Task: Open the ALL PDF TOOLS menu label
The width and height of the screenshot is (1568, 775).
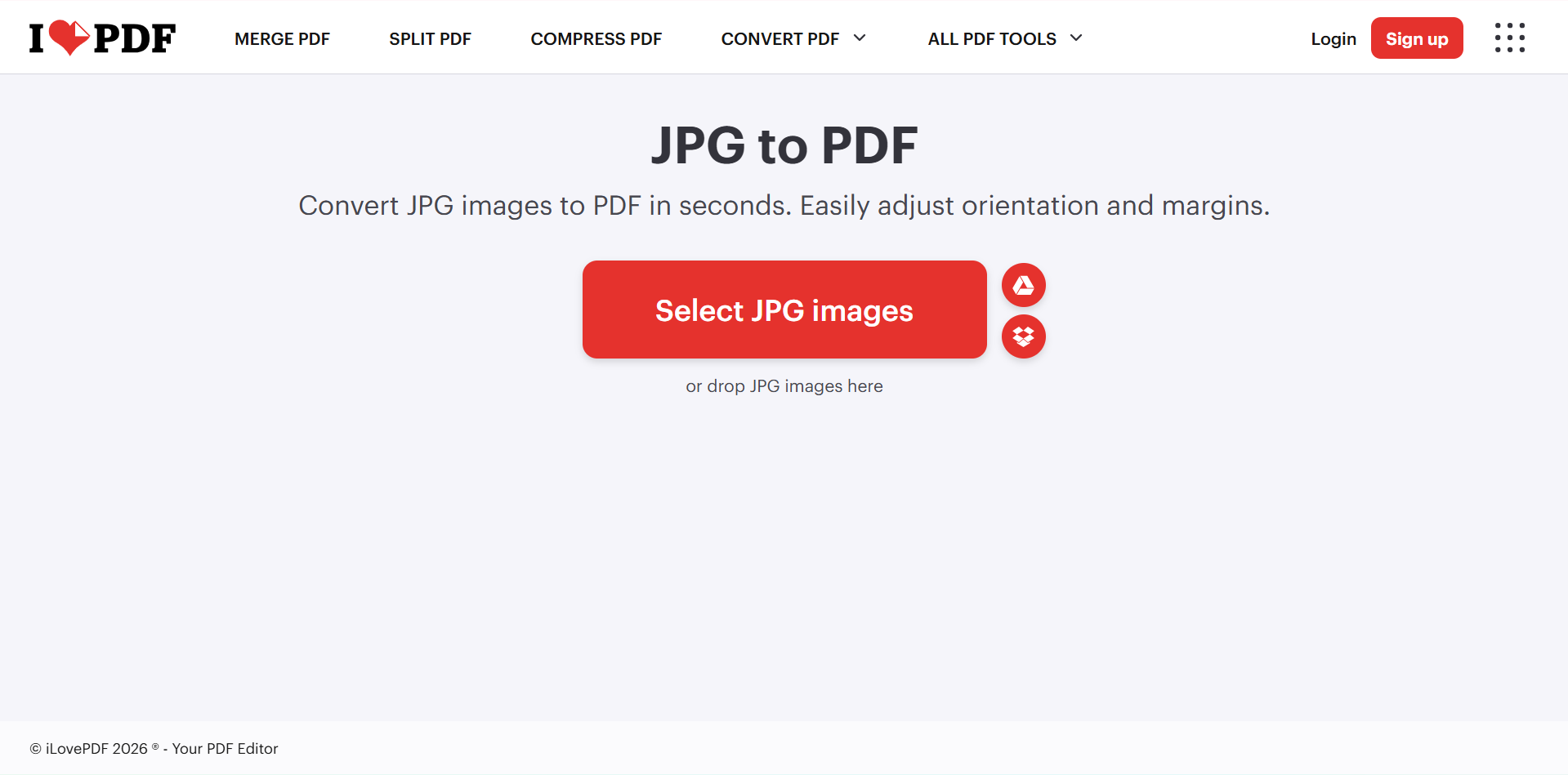Action: [992, 39]
